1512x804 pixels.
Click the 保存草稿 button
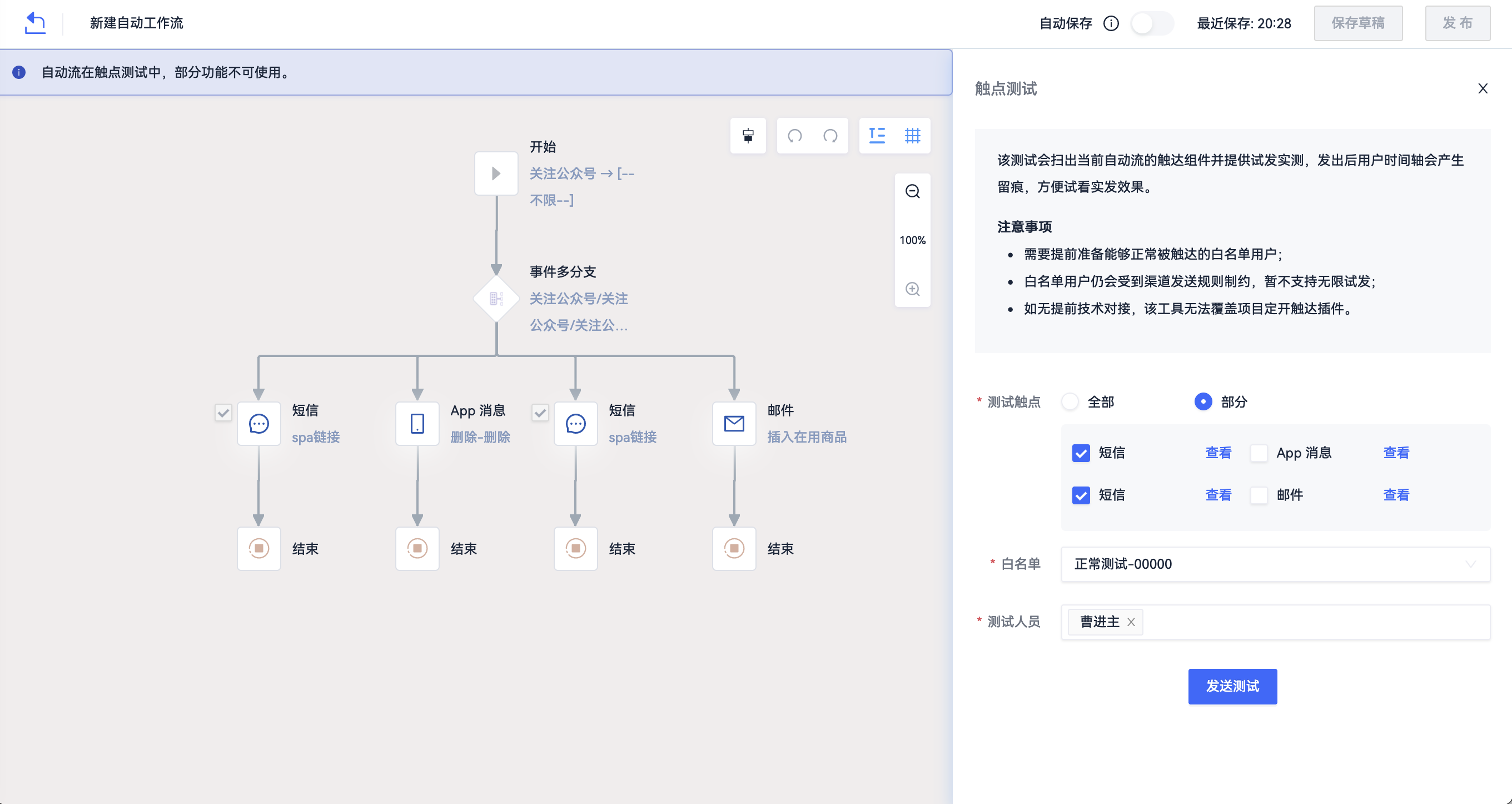[x=1357, y=23]
